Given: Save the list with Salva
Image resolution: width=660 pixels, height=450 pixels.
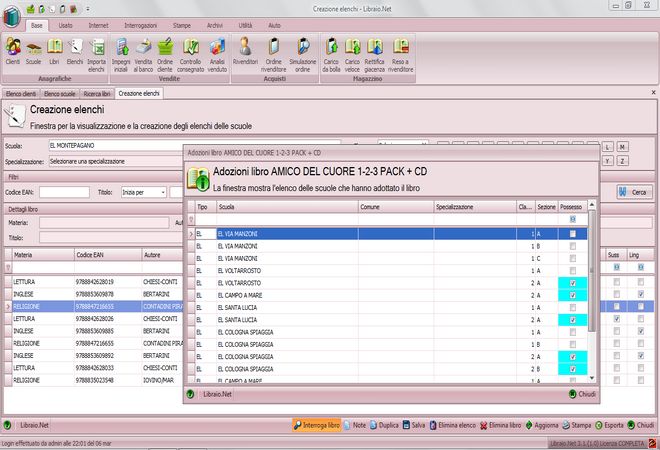Looking at the screenshot, I should [x=414, y=425].
